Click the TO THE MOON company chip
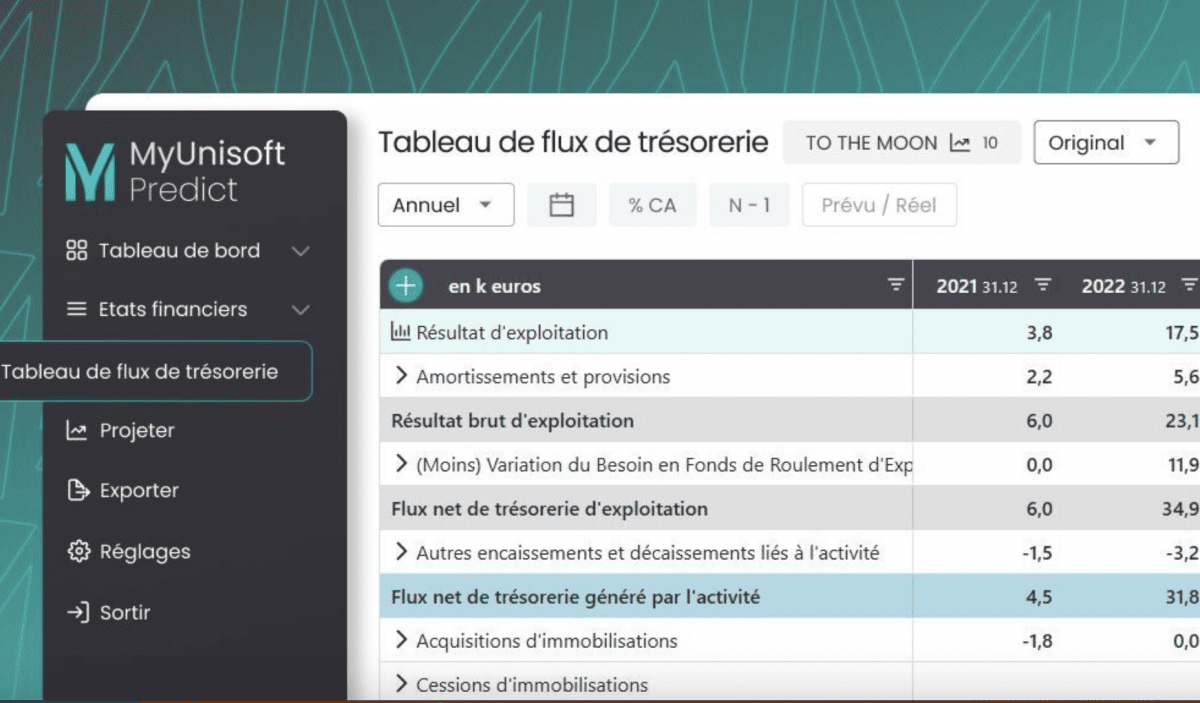Image resolution: width=1200 pixels, height=703 pixels. tap(900, 143)
